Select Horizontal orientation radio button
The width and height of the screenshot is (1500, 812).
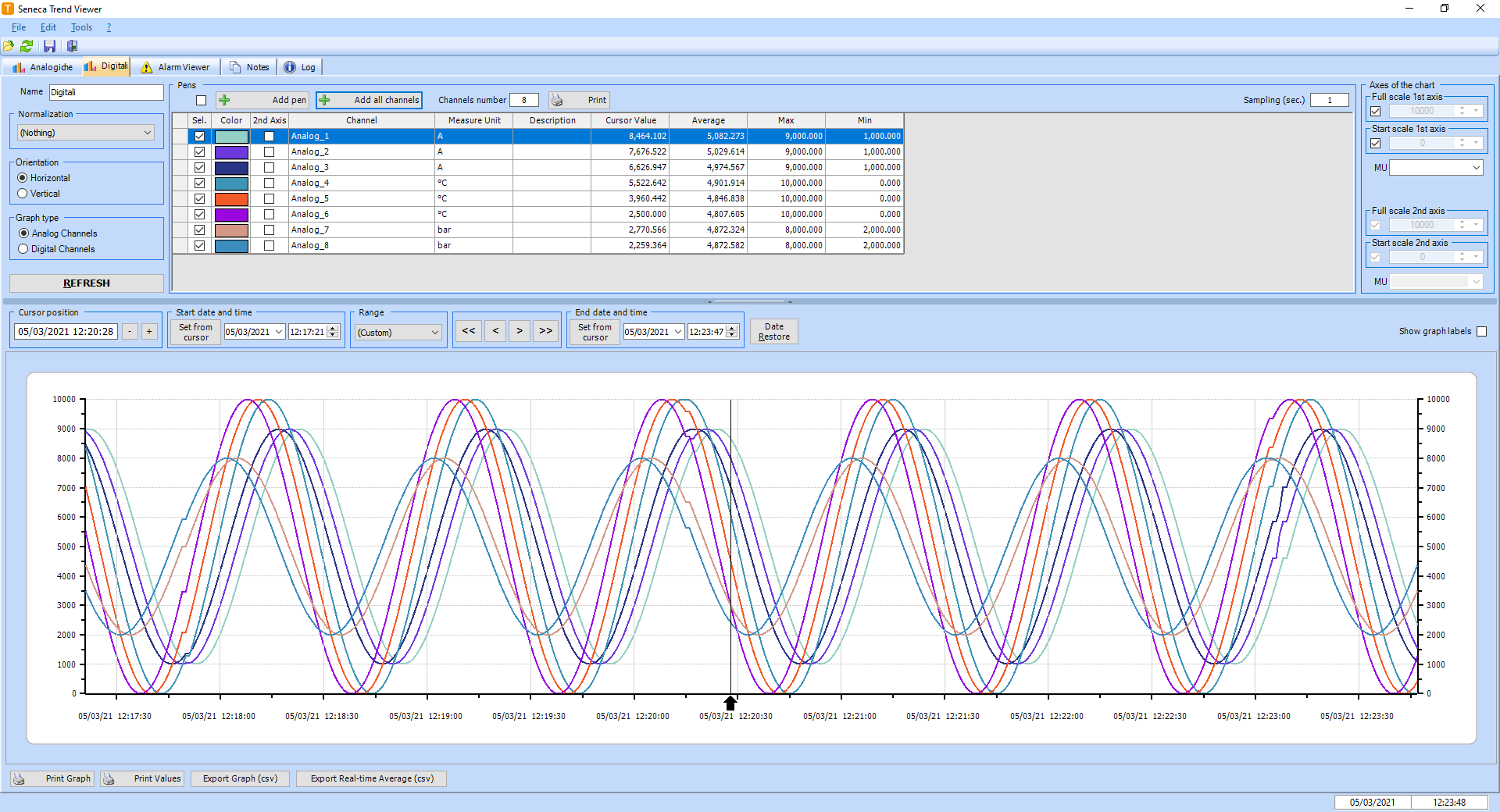[x=23, y=178]
